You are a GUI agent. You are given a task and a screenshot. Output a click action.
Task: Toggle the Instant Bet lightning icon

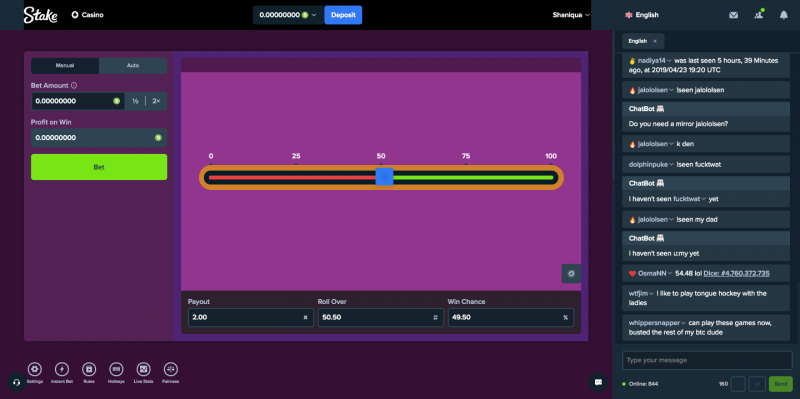click(x=62, y=369)
